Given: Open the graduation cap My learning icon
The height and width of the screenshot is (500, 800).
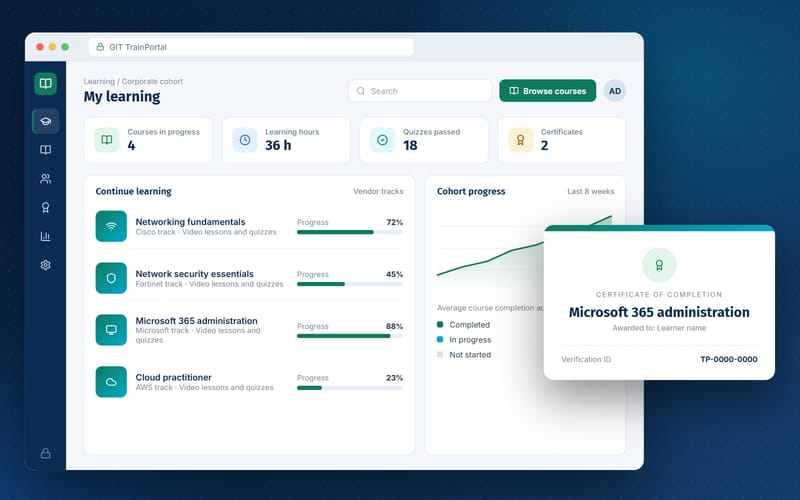Looking at the screenshot, I should (45, 121).
